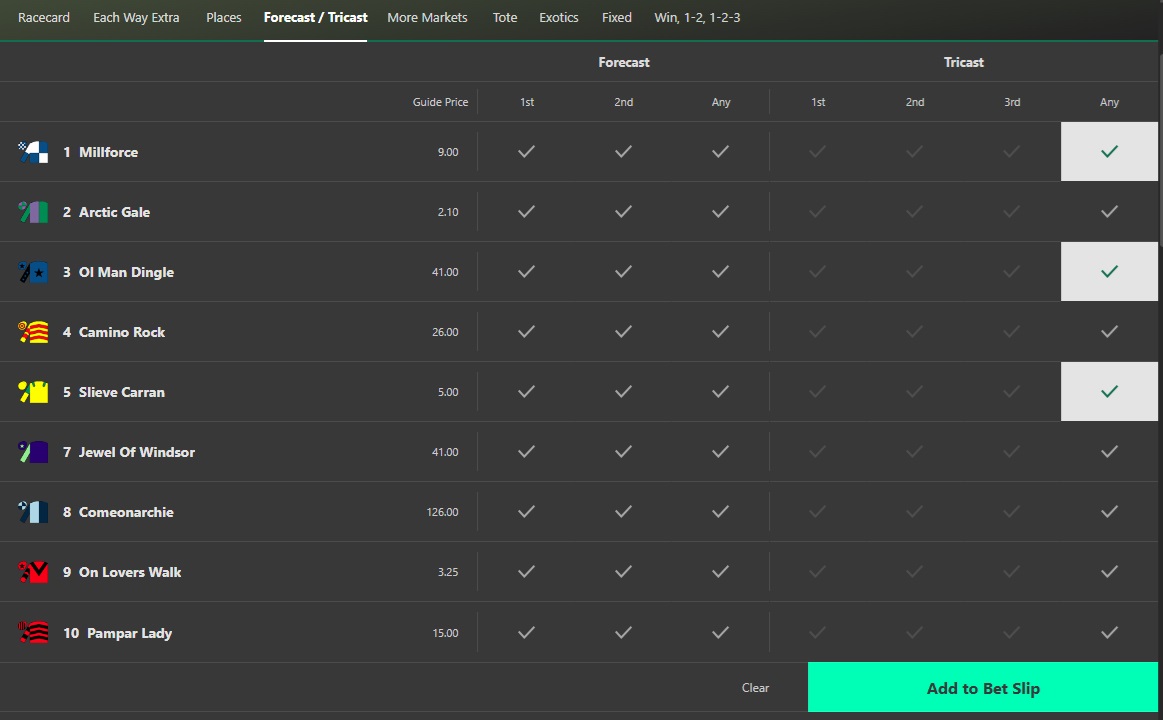Switch to the Exotics tab

[x=559, y=17]
